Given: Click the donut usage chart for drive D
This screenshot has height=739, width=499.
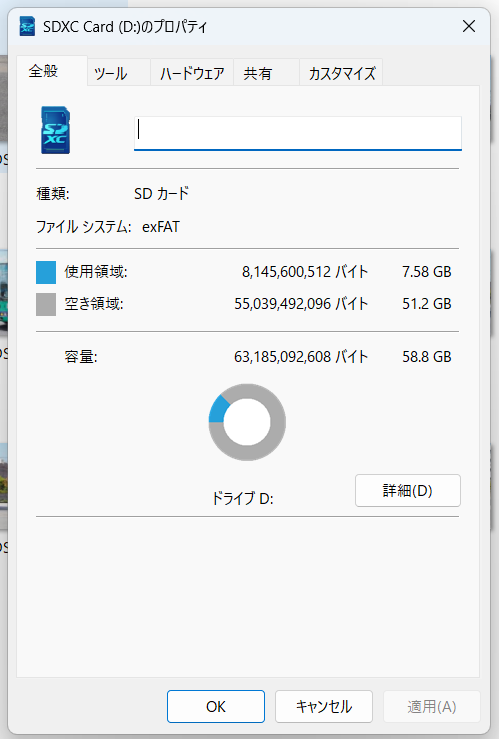Looking at the screenshot, I should click(247, 422).
